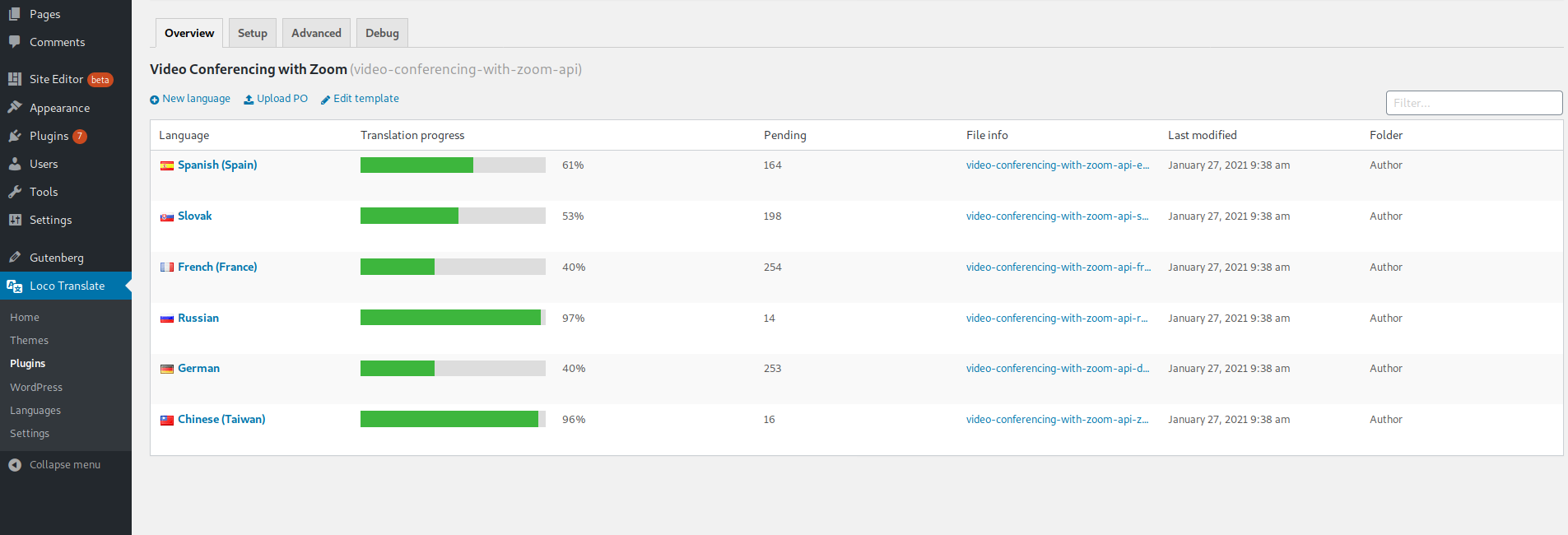Image resolution: width=1568 pixels, height=535 pixels.
Task: Open the German translation
Action: 198,368
